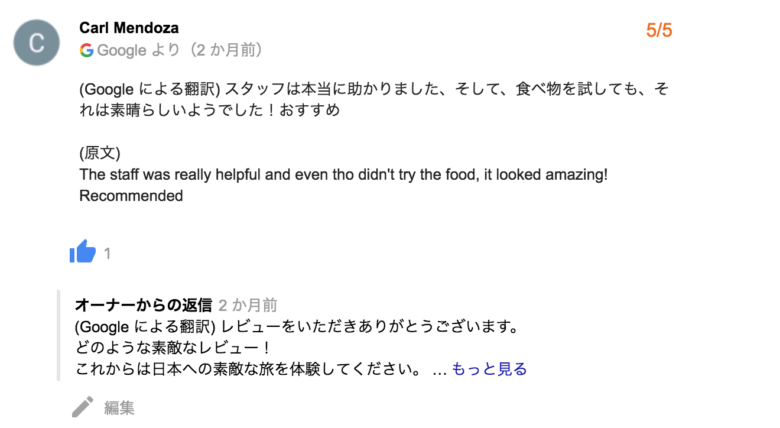Viewport: 780px width, 428px height.
Task: Click the owner reply's first translated line
Action: [297, 326]
